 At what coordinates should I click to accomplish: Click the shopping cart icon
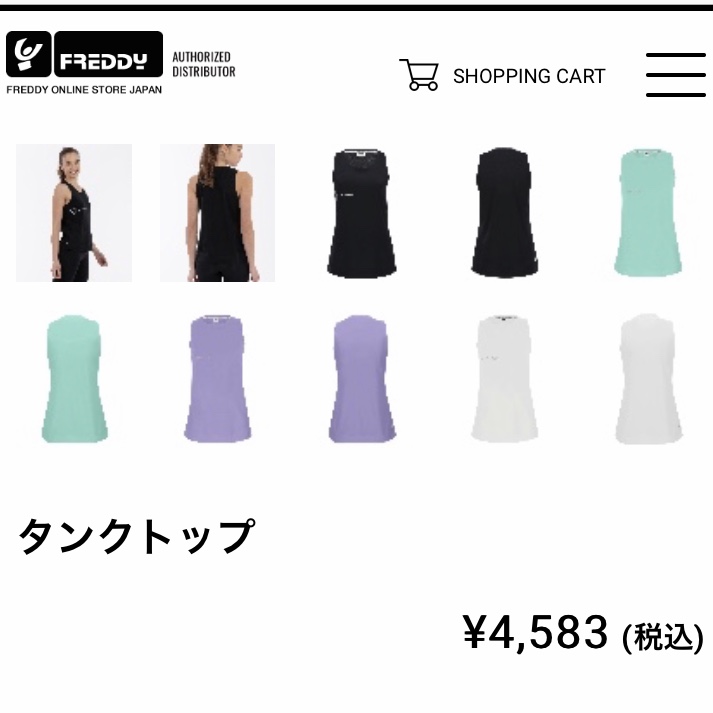pos(419,75)
